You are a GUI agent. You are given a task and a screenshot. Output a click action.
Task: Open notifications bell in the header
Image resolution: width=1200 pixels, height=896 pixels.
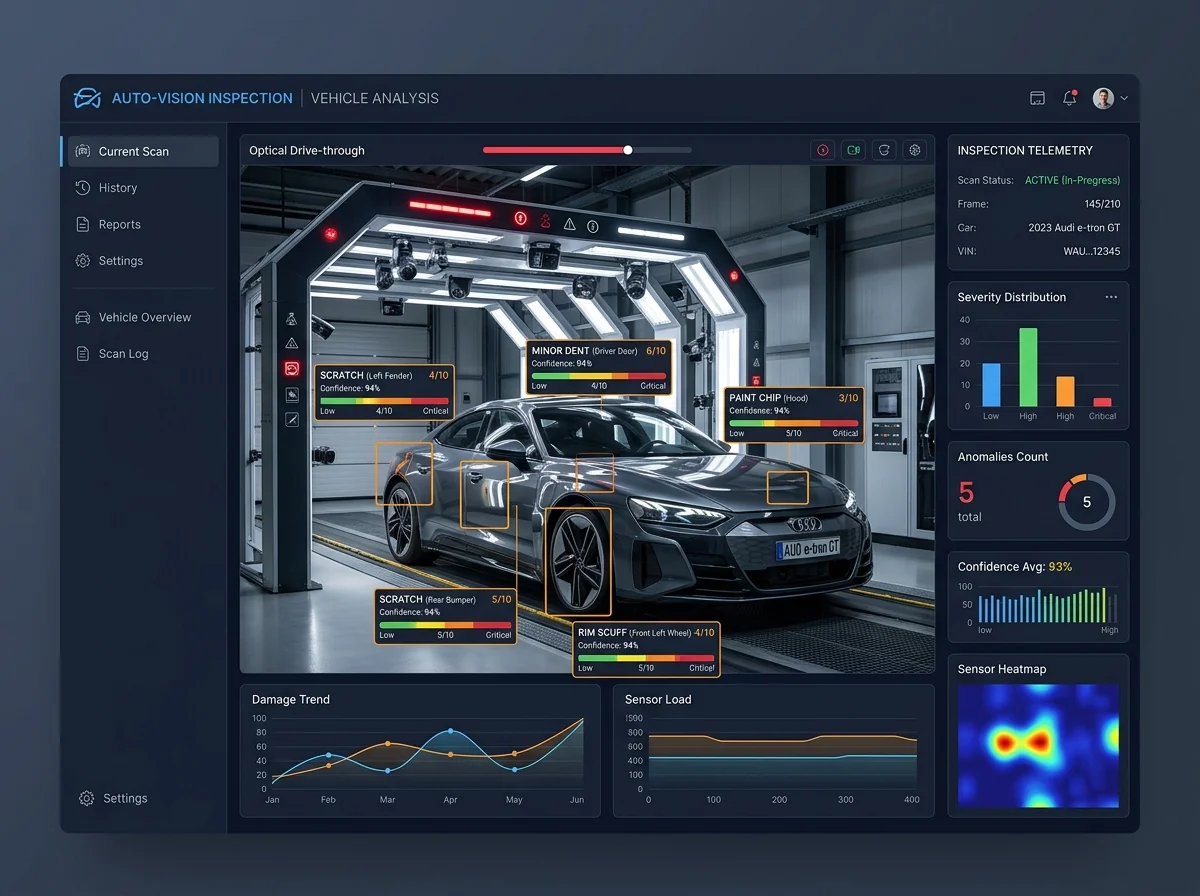(x=1070, y=98)
